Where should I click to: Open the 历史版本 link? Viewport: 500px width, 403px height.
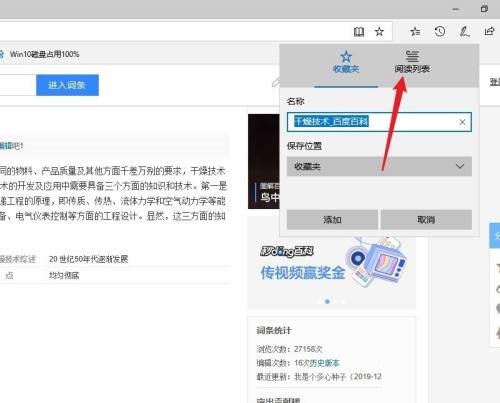pos(324,363)
